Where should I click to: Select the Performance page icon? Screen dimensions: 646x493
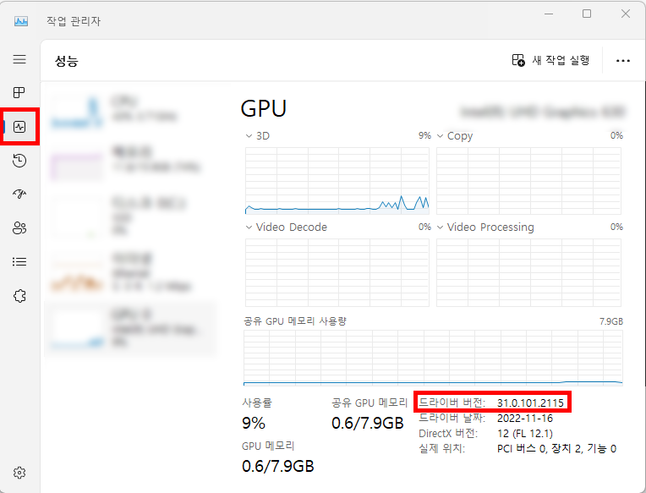pos(19,126)
